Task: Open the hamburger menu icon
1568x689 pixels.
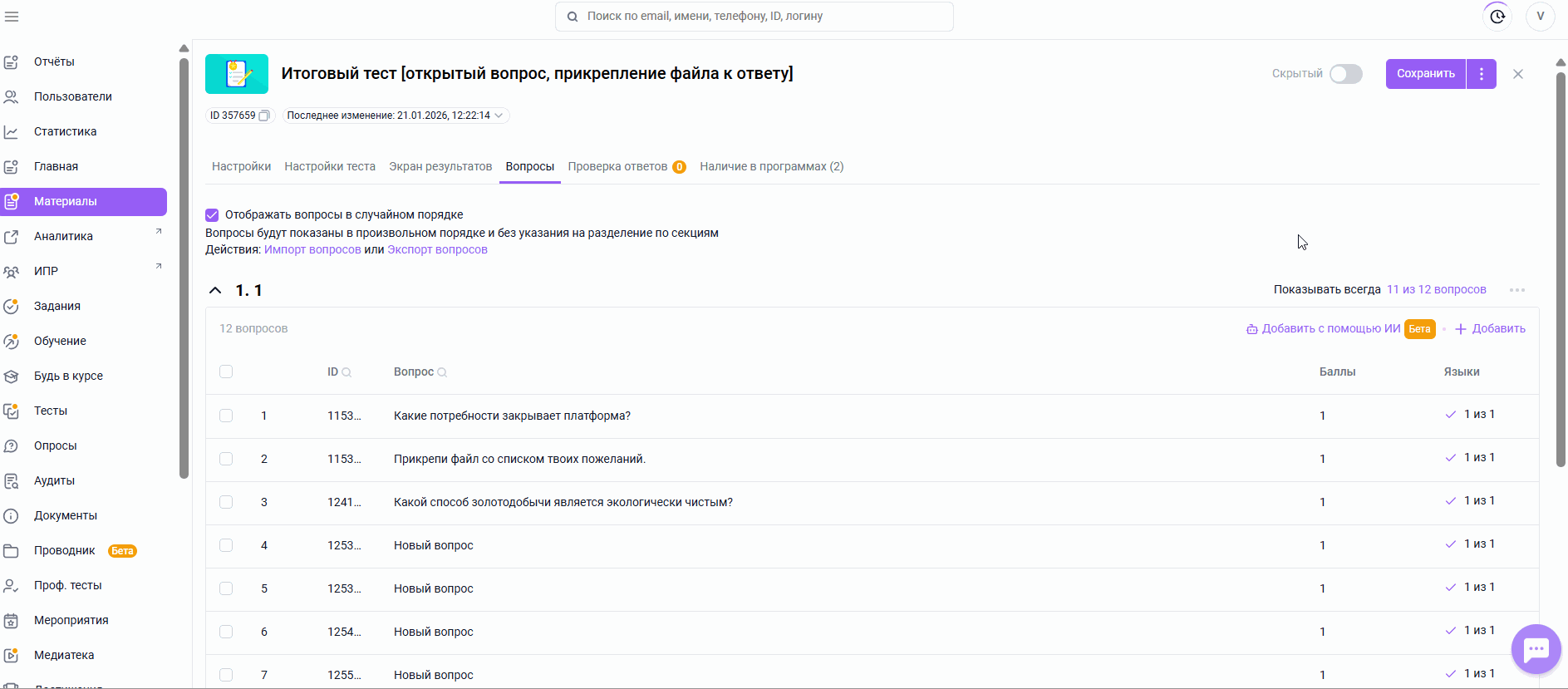Action: tap(12, 17)
